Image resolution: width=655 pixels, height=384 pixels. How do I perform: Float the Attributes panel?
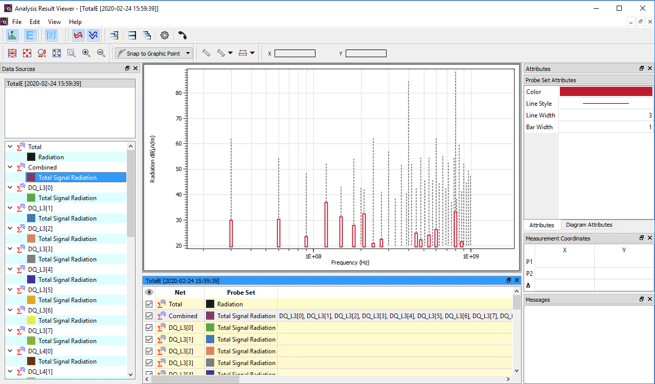642,68
